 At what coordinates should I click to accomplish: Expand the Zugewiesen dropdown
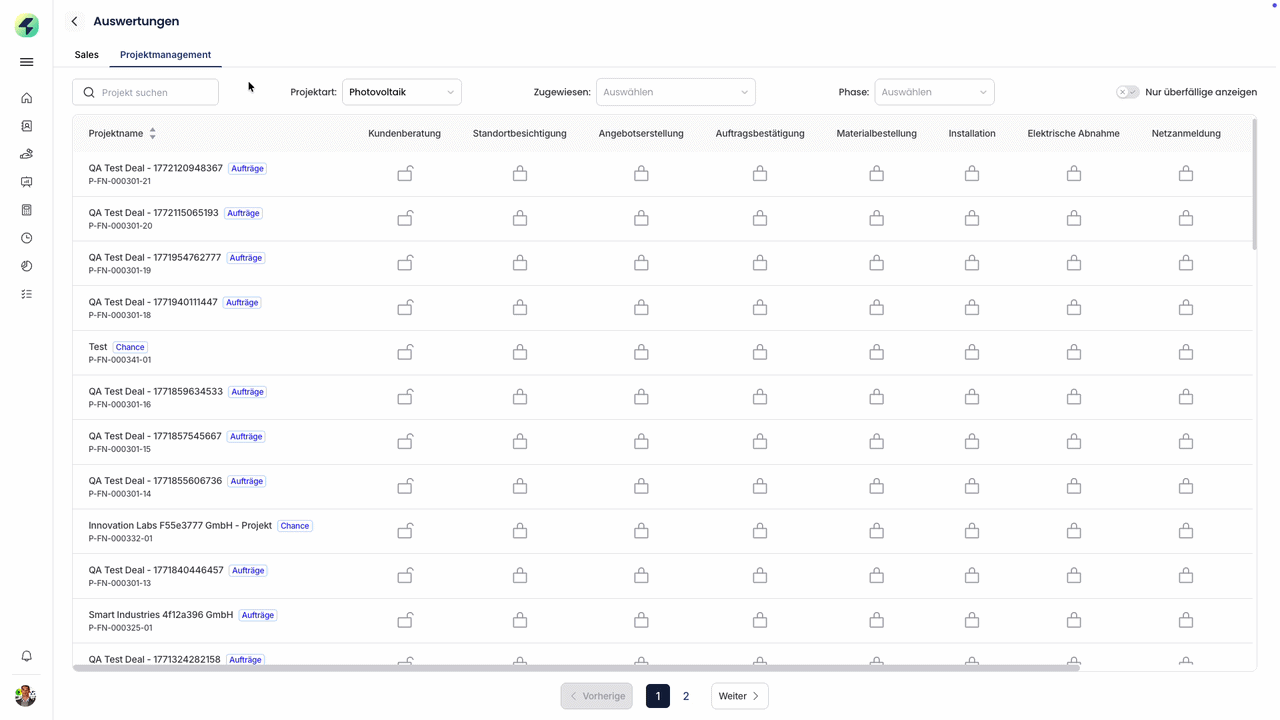point(675,92)
